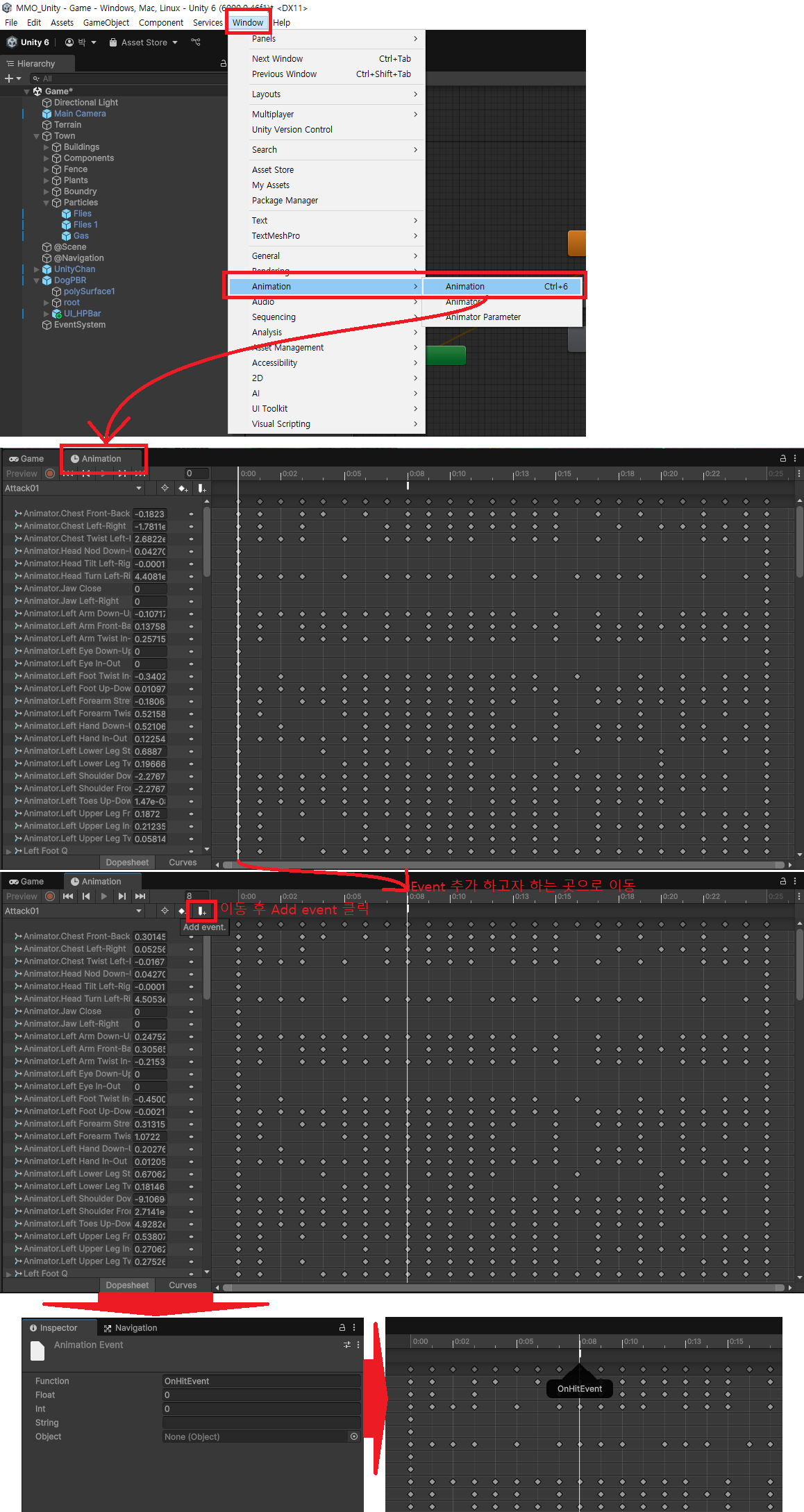Viewport: 804px width, 1512px height.
Task: Open Object picker circle in Inspector
Action: 354,1436
